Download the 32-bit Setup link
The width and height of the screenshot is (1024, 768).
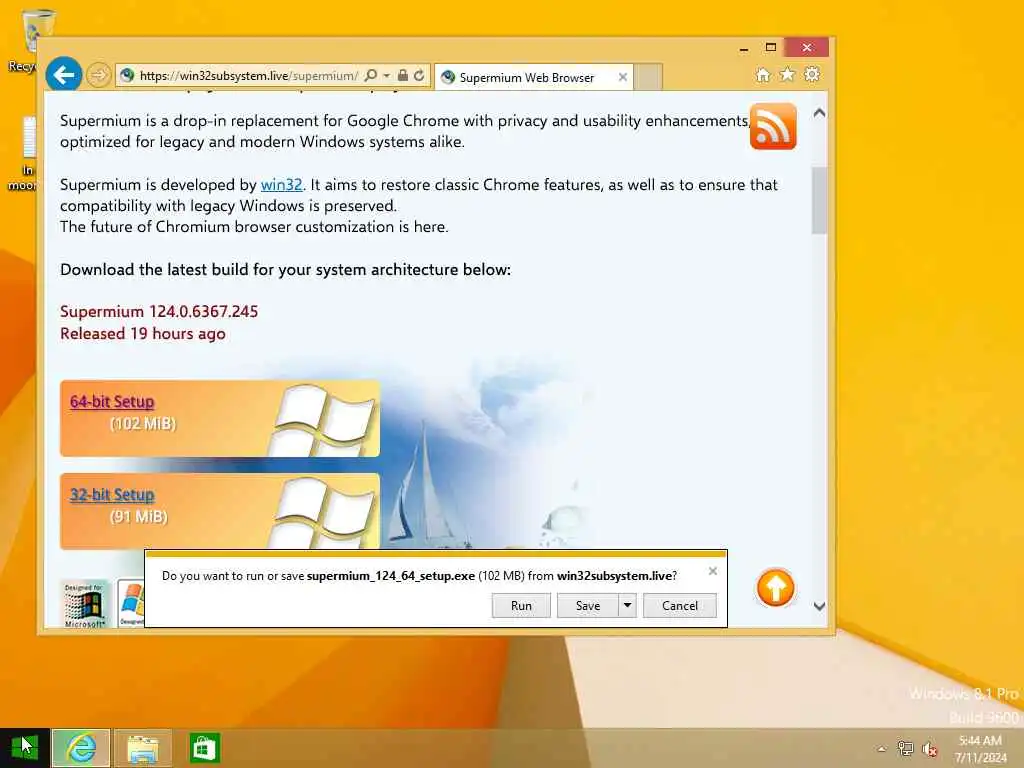(x=112, y=495)
